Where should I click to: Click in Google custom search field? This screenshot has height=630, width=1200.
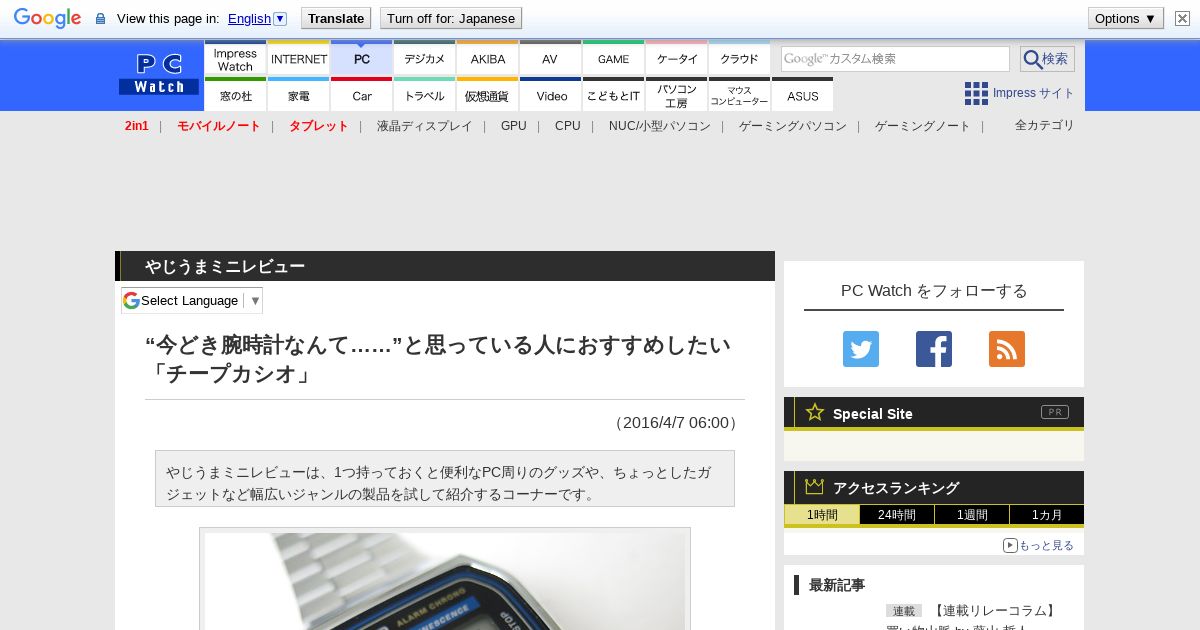tap(895, 59)
